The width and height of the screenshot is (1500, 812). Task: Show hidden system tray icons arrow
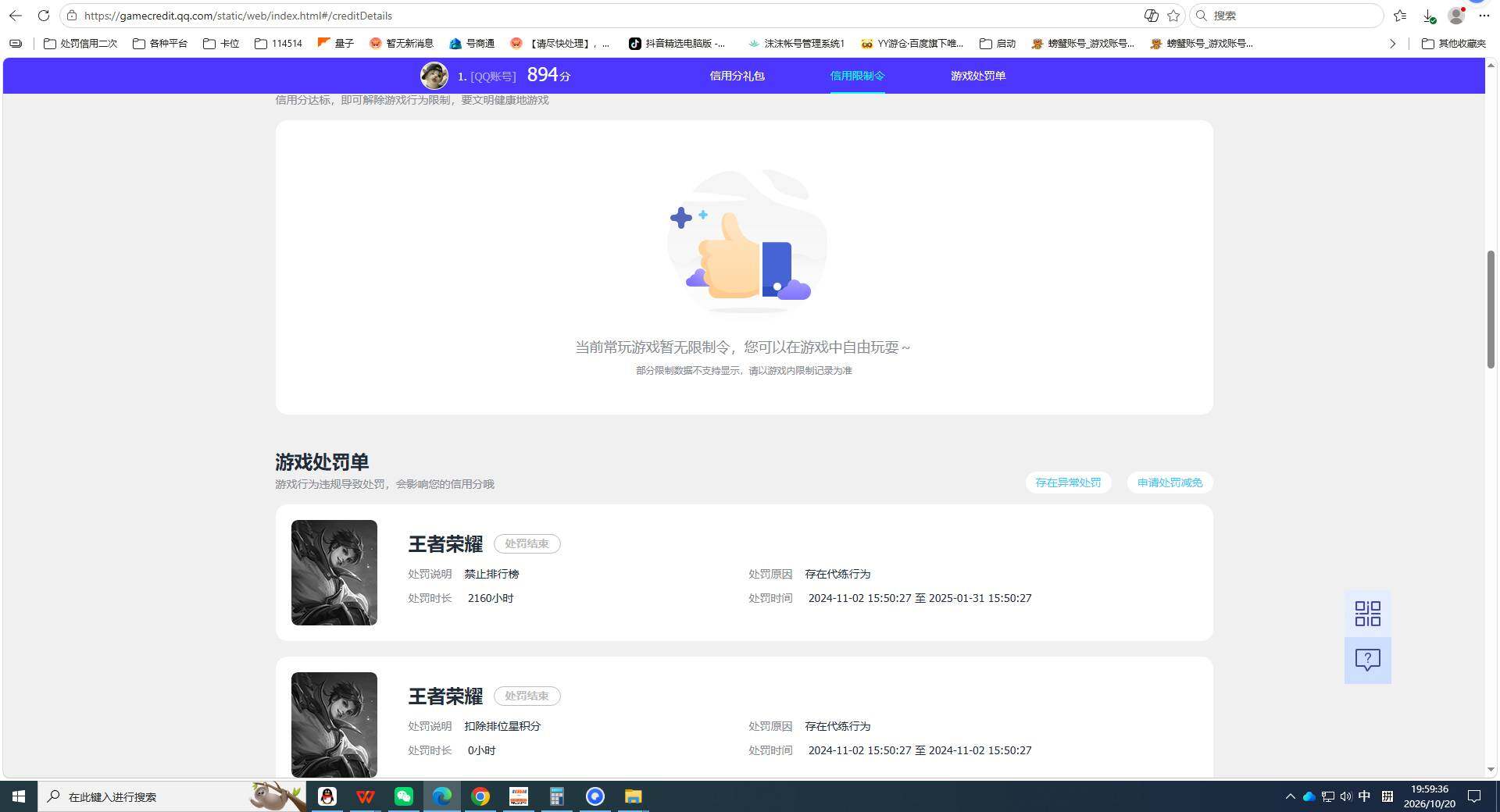(1290, 796)
